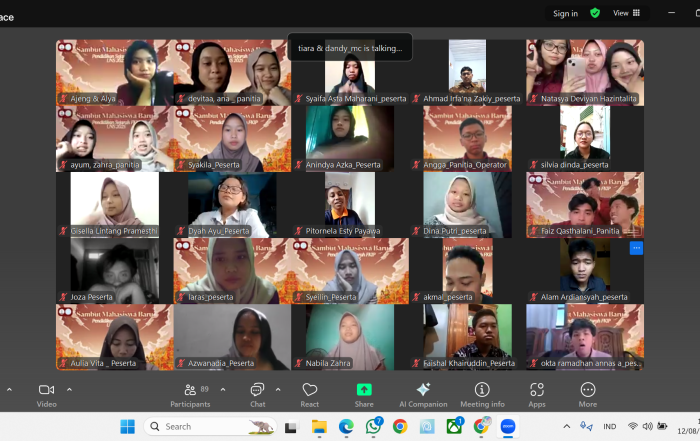The width and height of the screenshot is (700, 441).
Task: Open the More options menu
Action: (587, 393)
